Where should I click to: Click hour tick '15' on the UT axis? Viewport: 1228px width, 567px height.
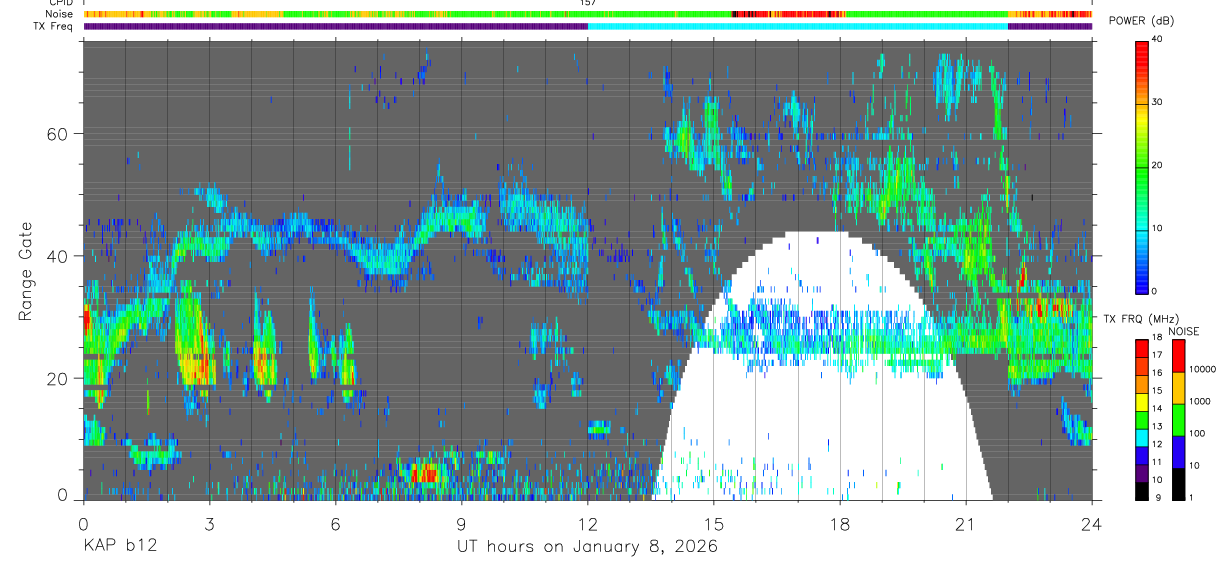point(714,523)
